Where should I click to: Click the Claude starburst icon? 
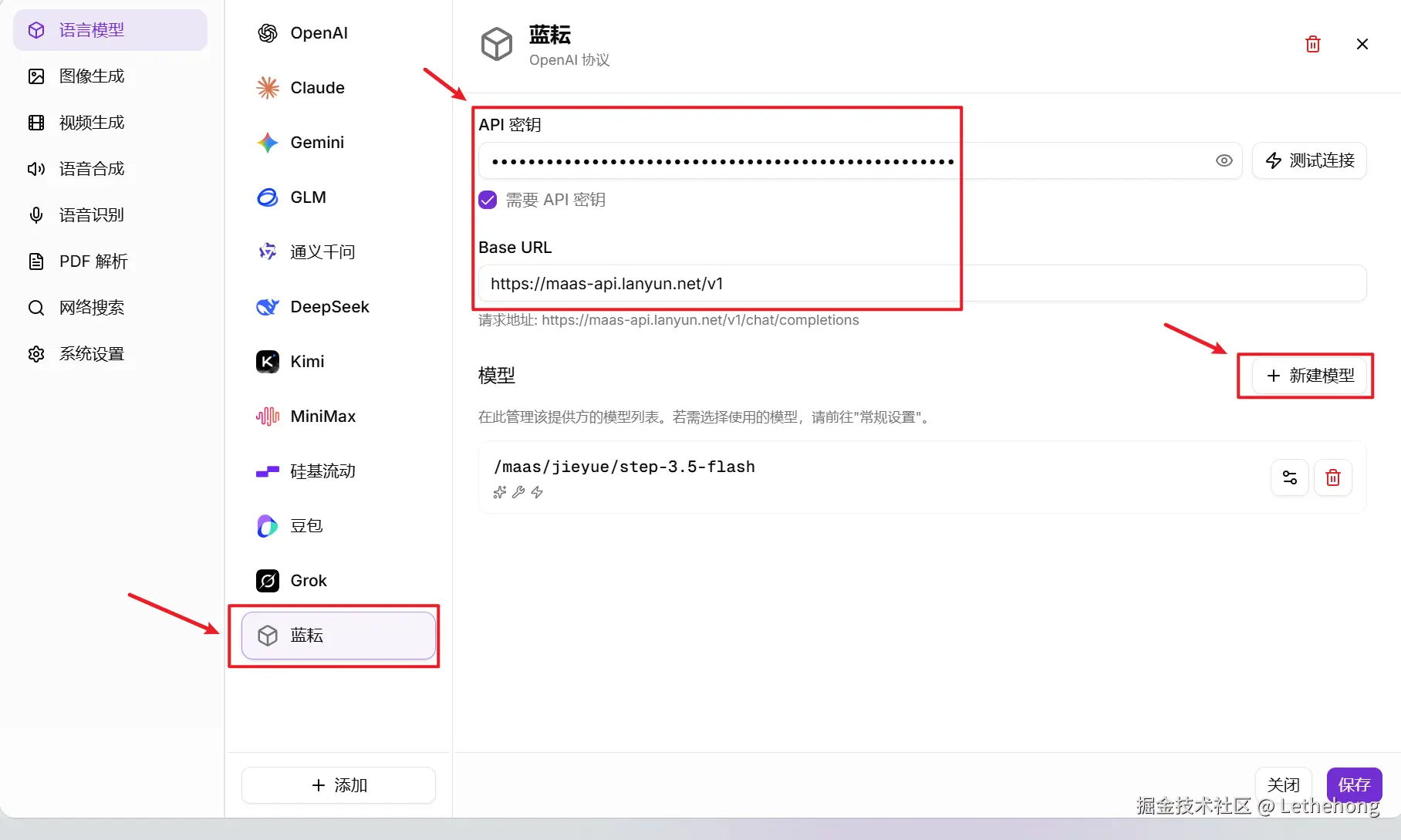click(x=268, y=88)
